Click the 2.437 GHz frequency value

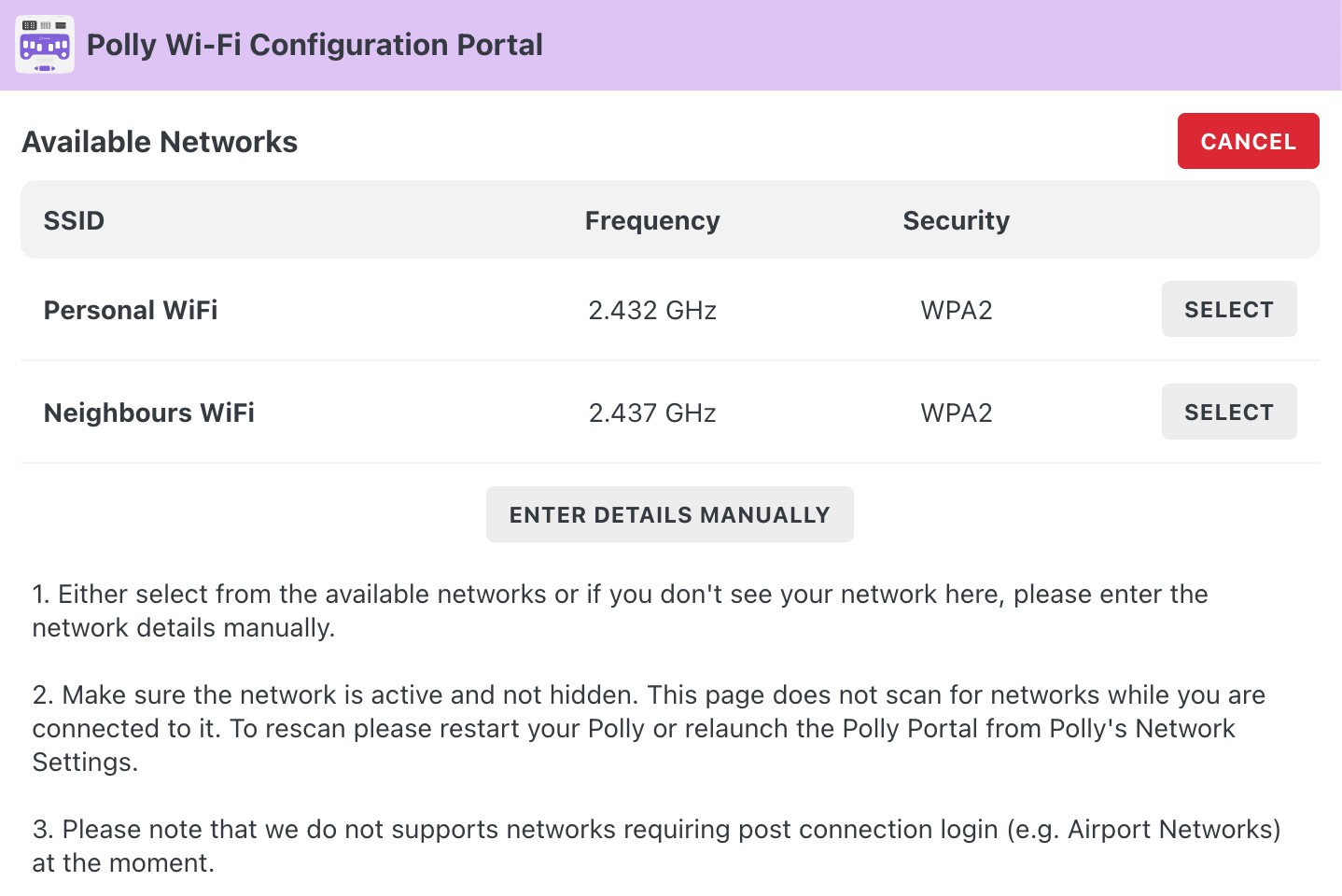coord(651,413)
